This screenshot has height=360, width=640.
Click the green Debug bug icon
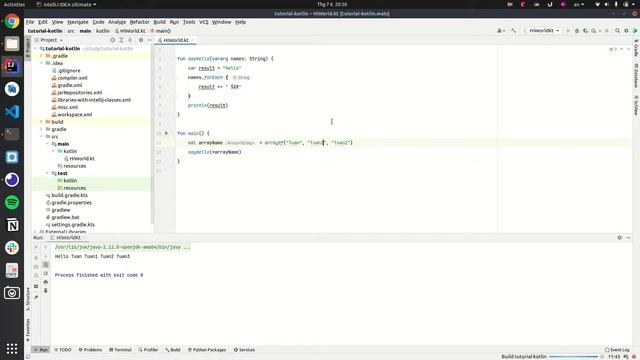tap(577, 31)
